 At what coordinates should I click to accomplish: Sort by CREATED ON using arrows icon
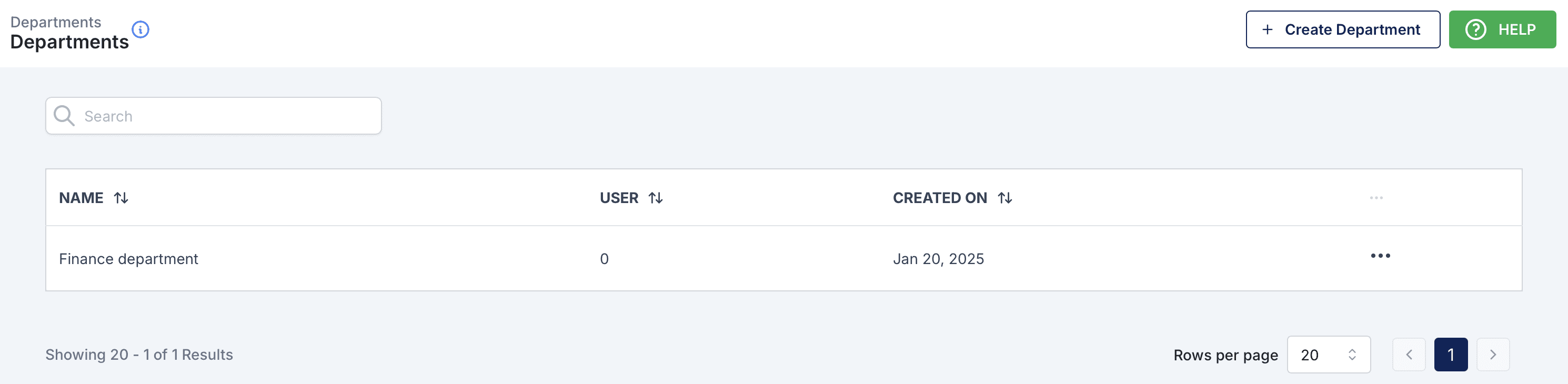coord(1005,198)
